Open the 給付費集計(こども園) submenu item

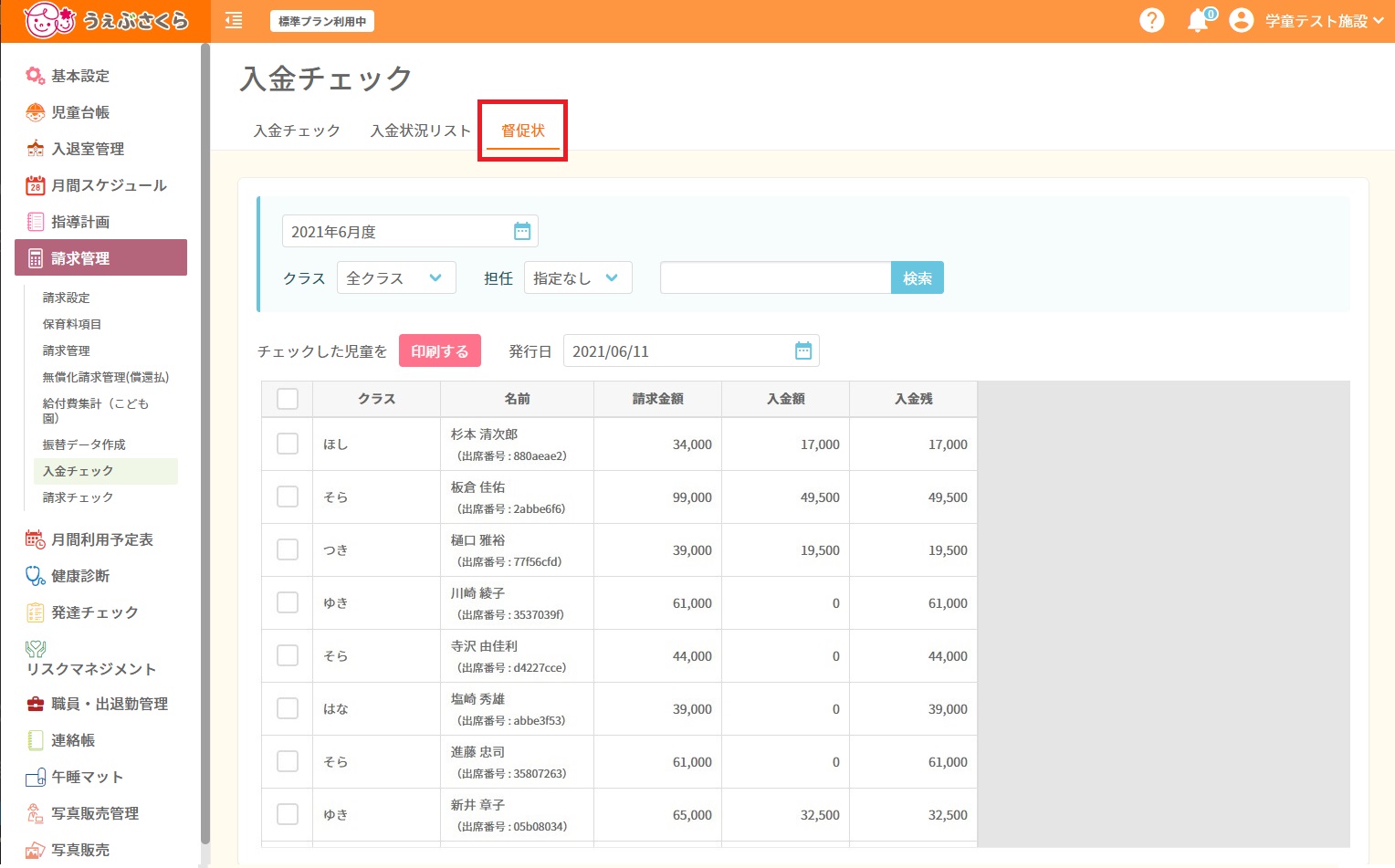(96, 411)
